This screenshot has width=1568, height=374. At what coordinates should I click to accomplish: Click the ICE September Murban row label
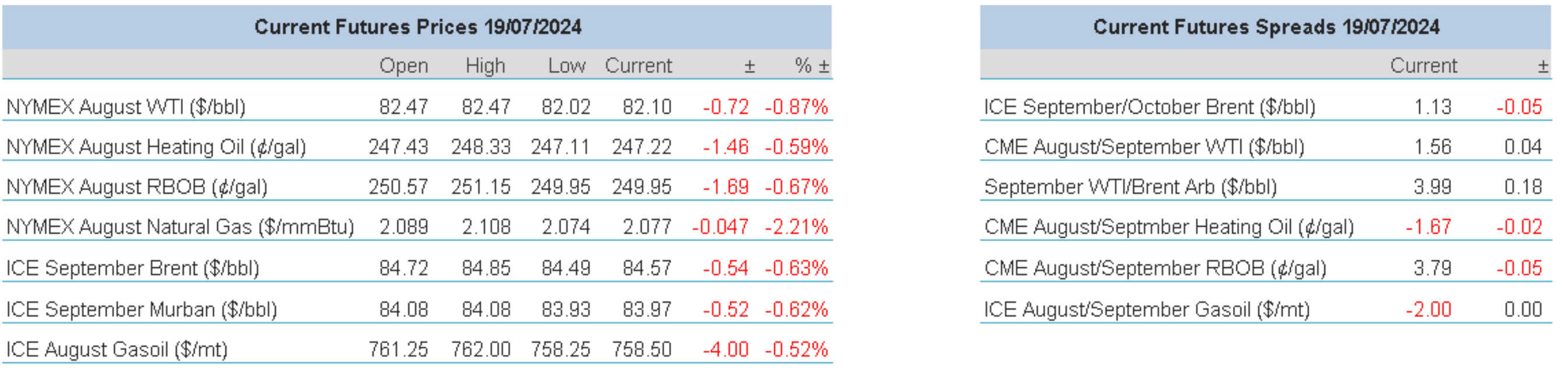141,309
